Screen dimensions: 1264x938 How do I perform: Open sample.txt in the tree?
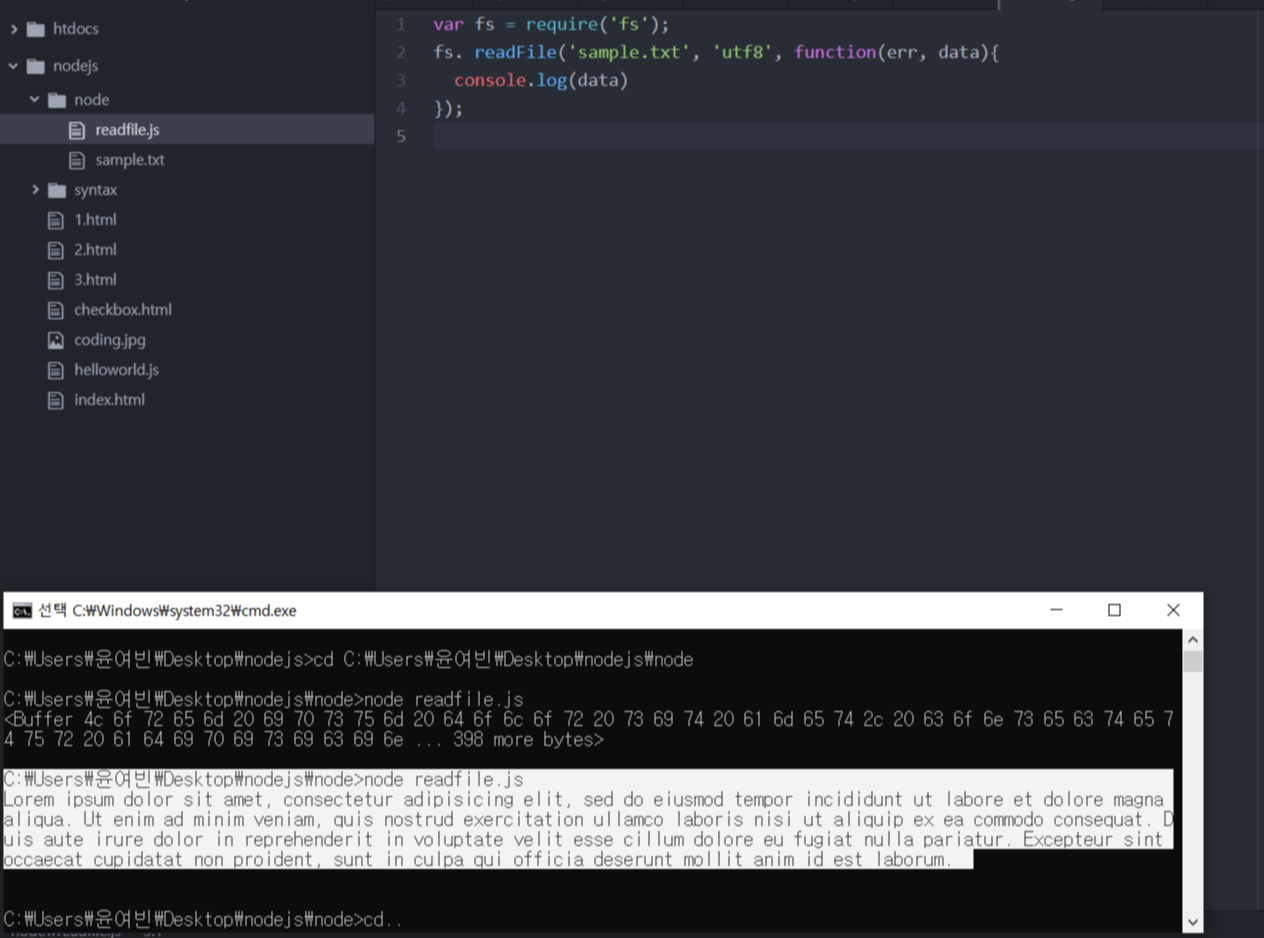point(130,160)
